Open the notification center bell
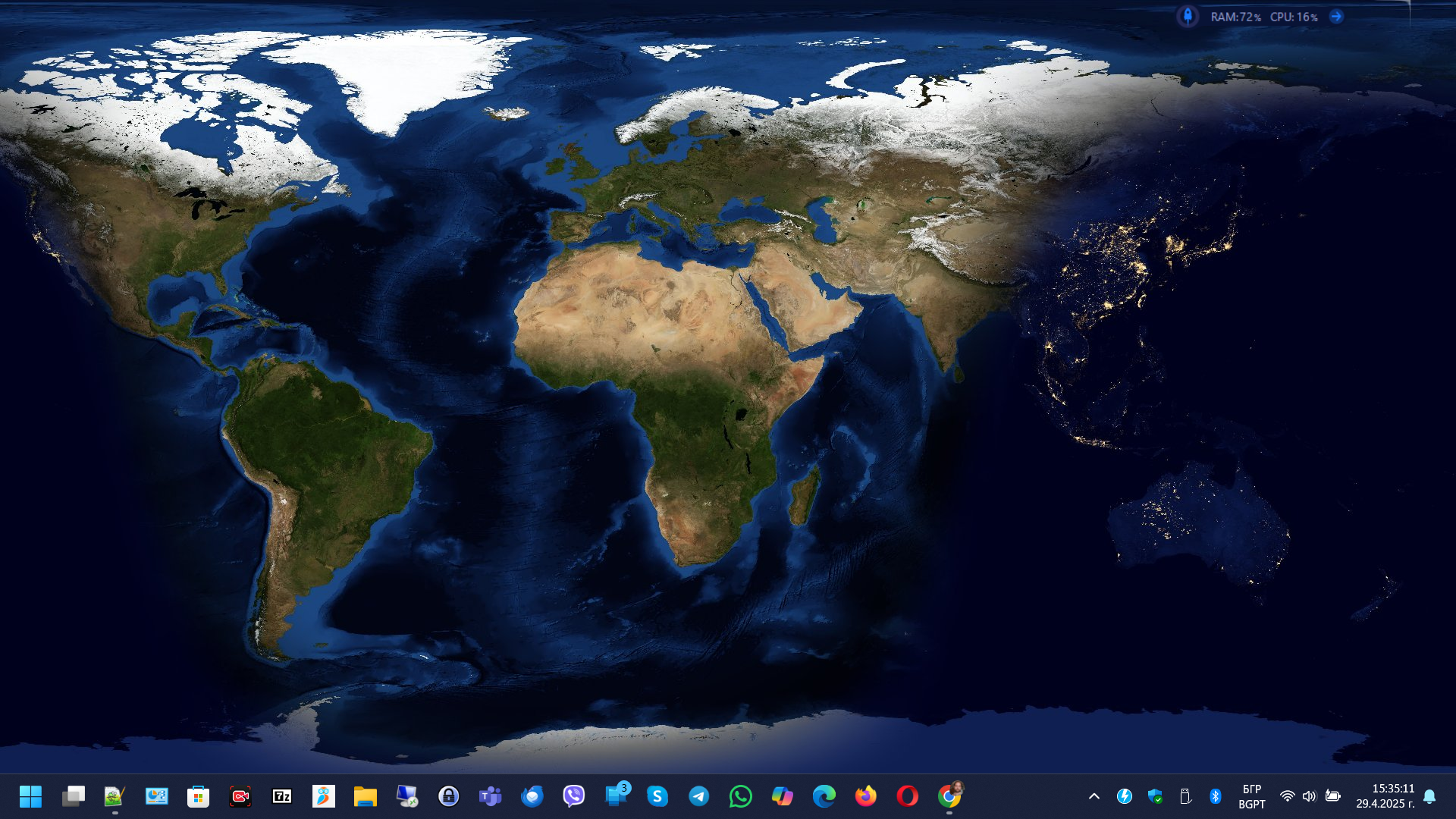The width and height of the screenshot is (1456, 819). point(1429,796)
